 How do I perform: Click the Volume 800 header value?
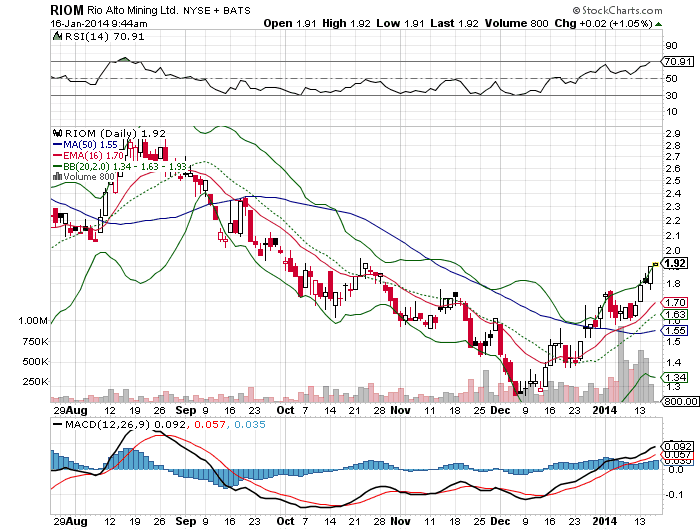517,24
